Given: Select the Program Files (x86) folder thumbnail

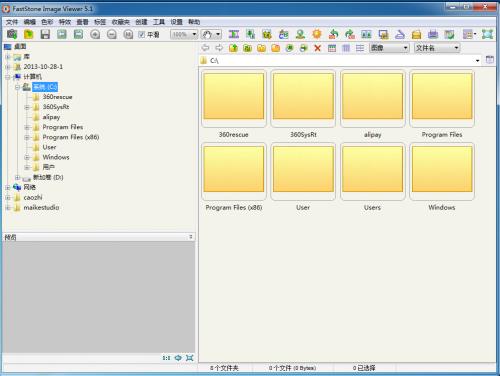Looking at the screenshot, I should click(234, 171).
